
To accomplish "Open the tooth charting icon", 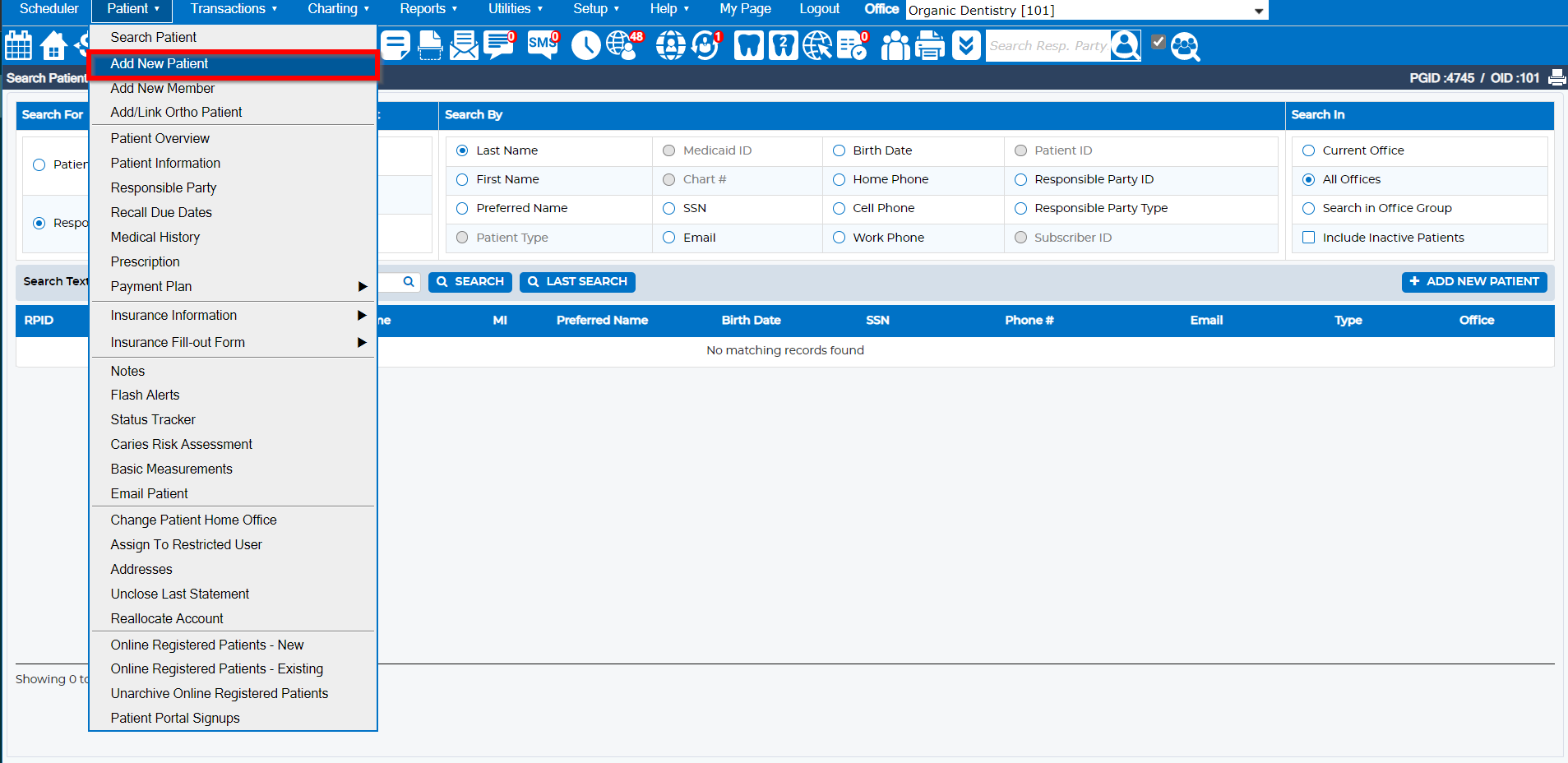I will click(x=748, y=45).
